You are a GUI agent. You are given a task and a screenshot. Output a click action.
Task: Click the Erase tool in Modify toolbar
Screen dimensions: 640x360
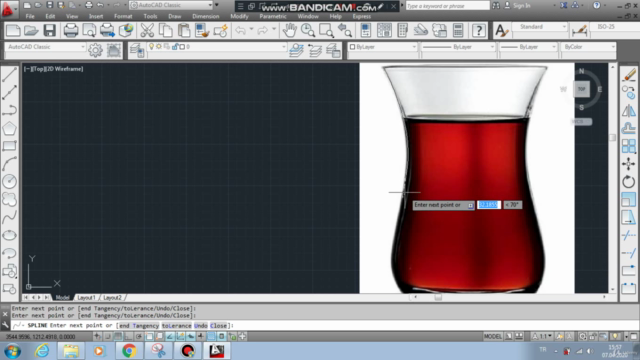(x=629, y=75)
